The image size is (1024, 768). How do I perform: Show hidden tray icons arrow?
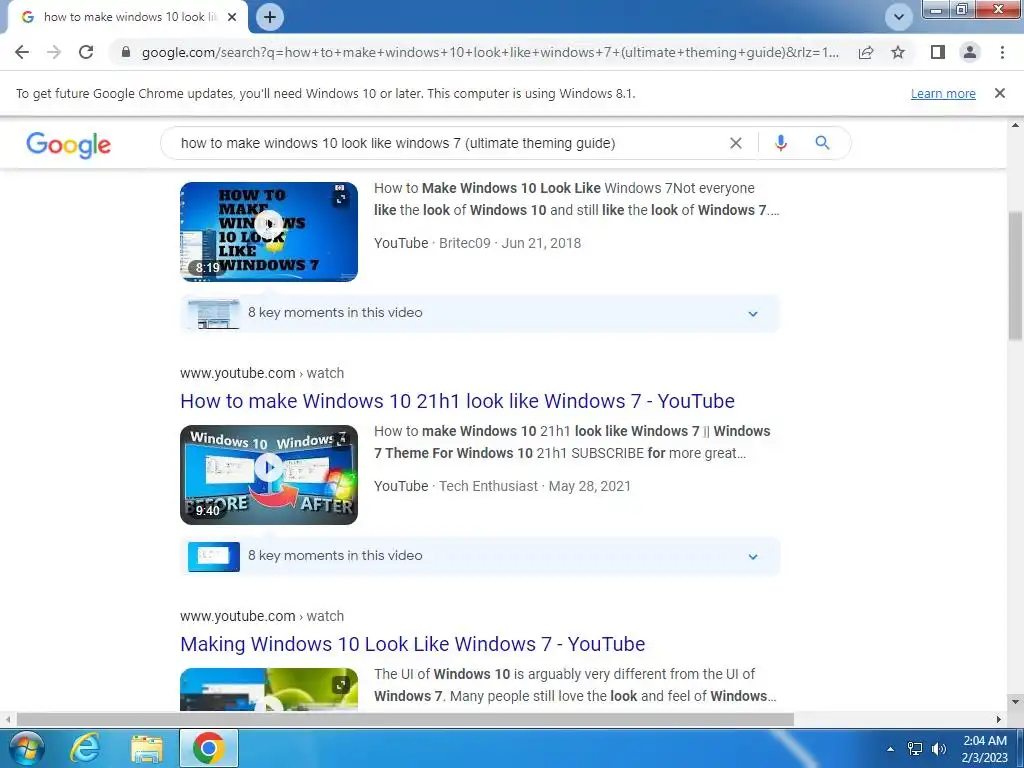(x=890, y=749)
